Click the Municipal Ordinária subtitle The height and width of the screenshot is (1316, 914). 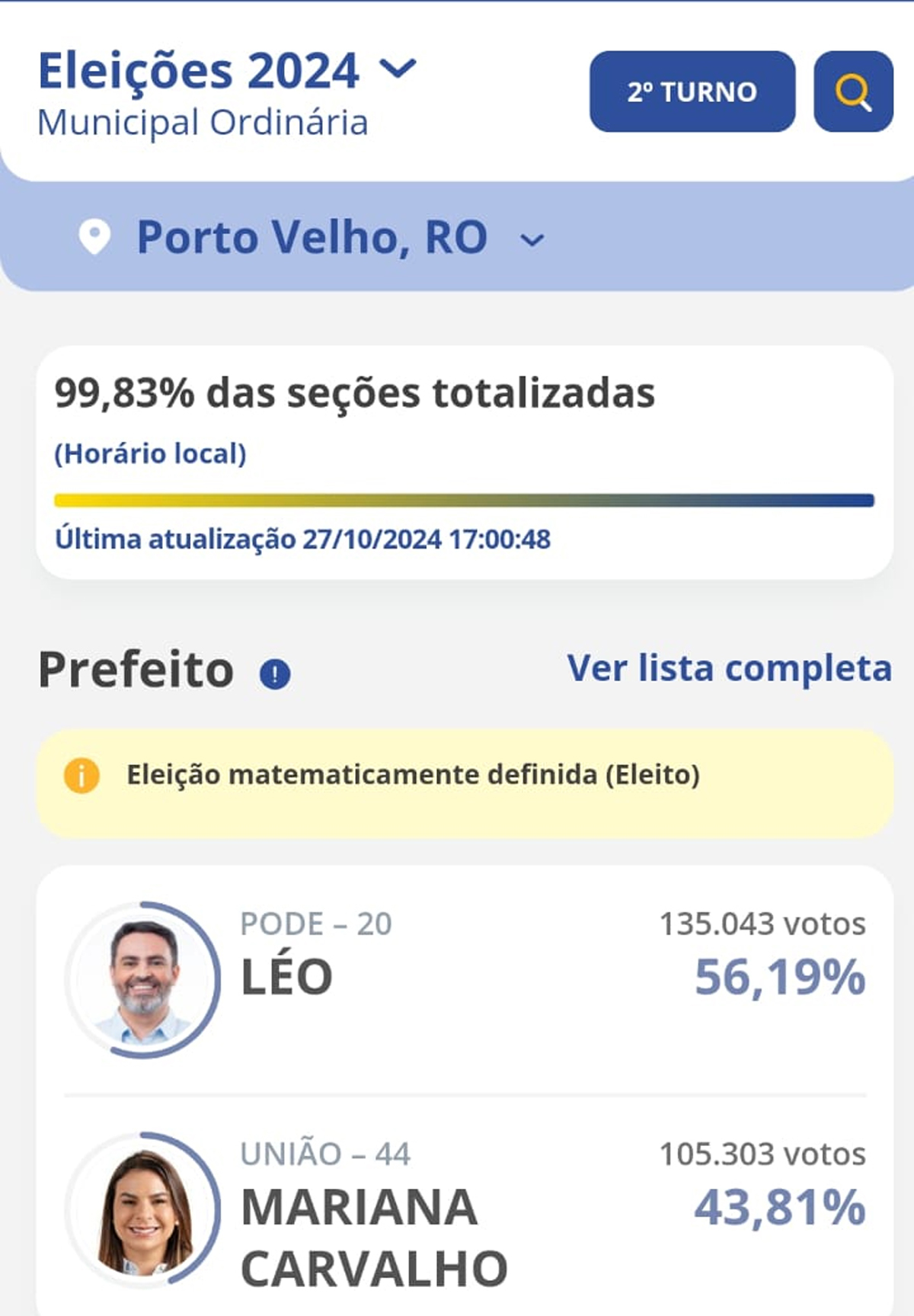pos(203,123)
